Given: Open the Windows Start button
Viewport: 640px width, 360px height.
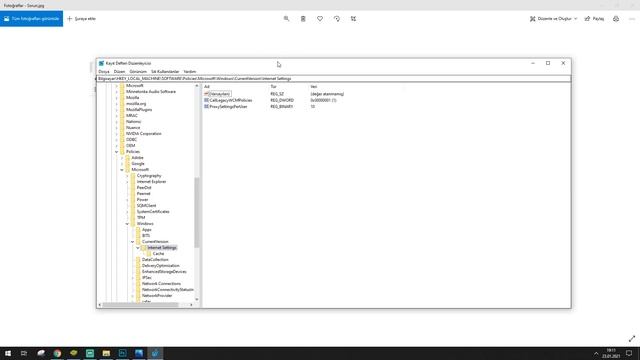Looking at the screenshot, I should [x=8, y=353].
